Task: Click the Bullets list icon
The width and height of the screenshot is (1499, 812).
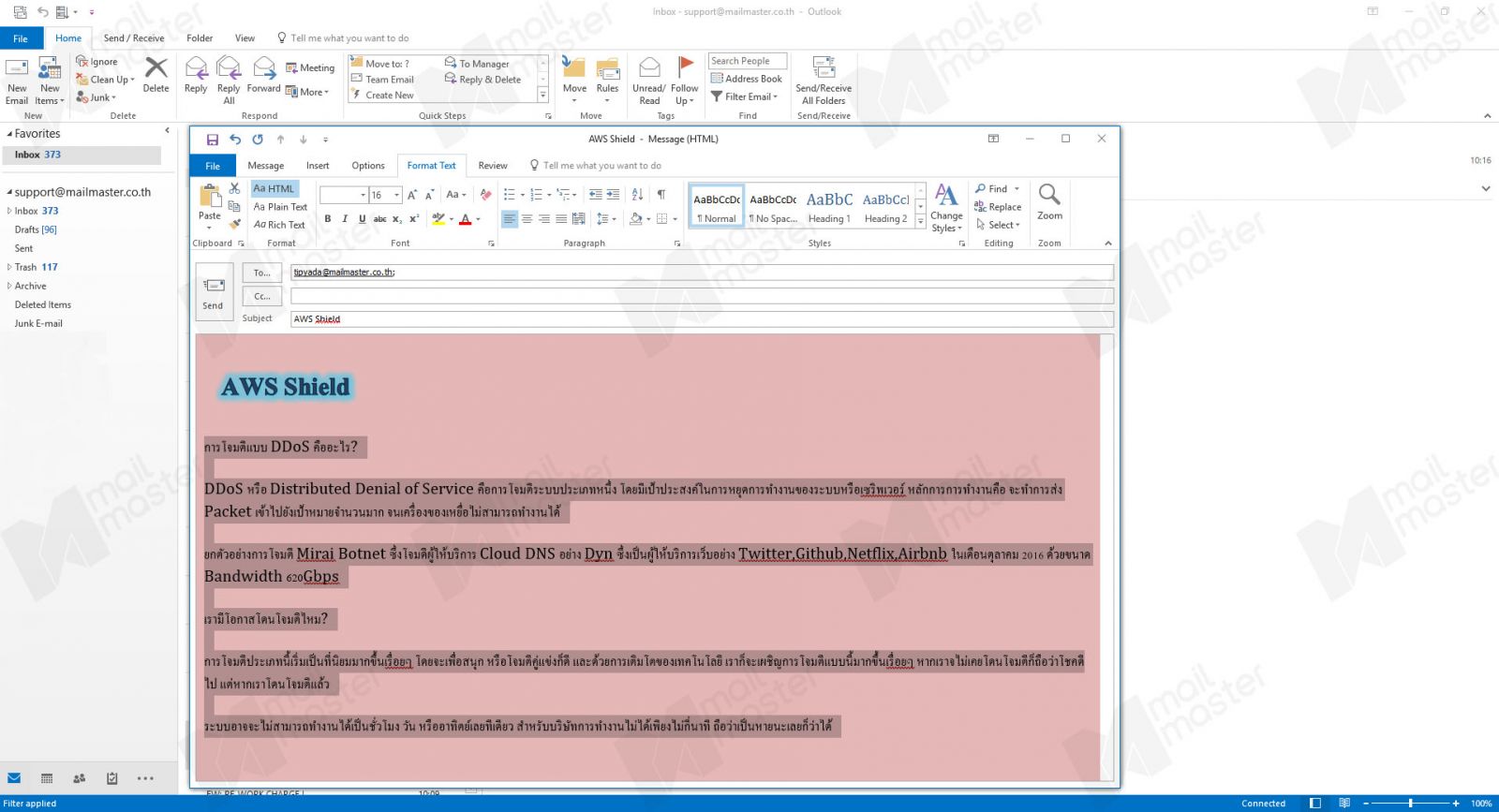Action: coord(510,195)
